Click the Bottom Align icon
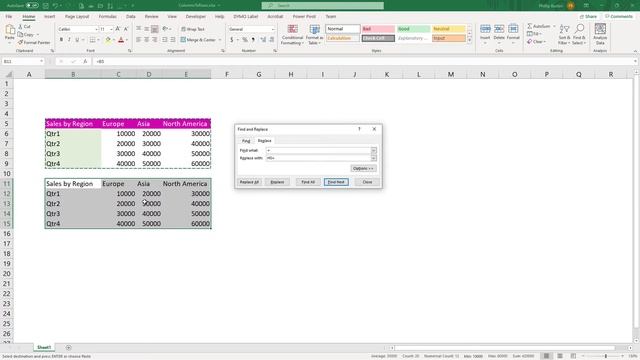Screen dimensions: 640x360 (155, 29)
